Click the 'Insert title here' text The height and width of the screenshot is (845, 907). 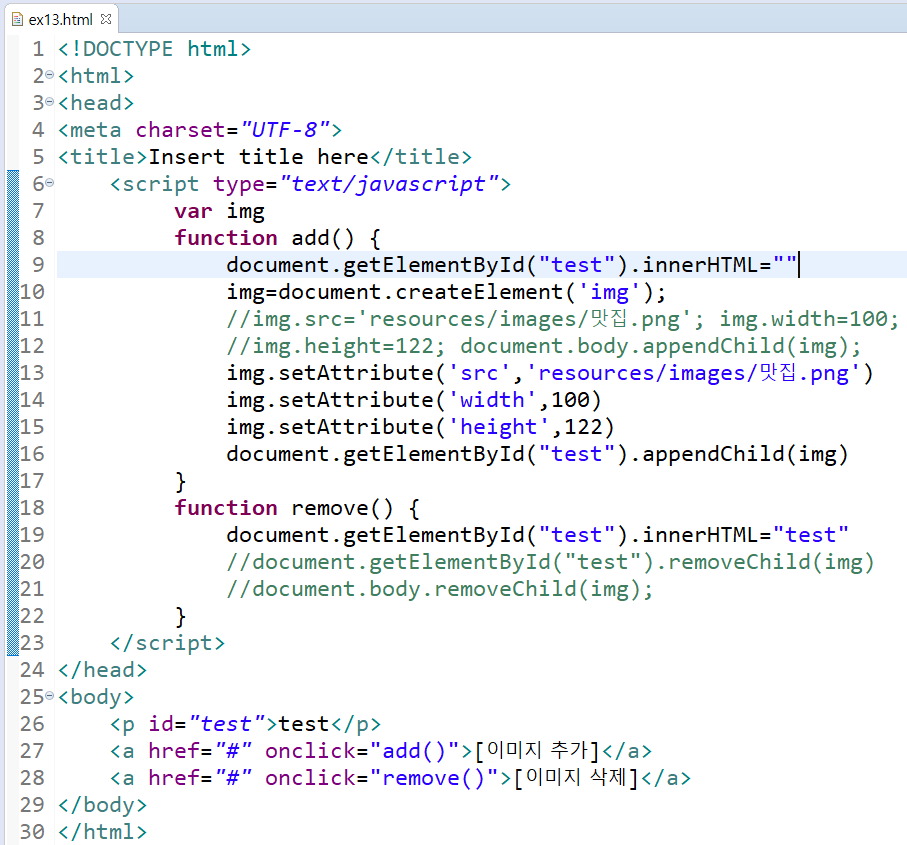coord(259,157)
